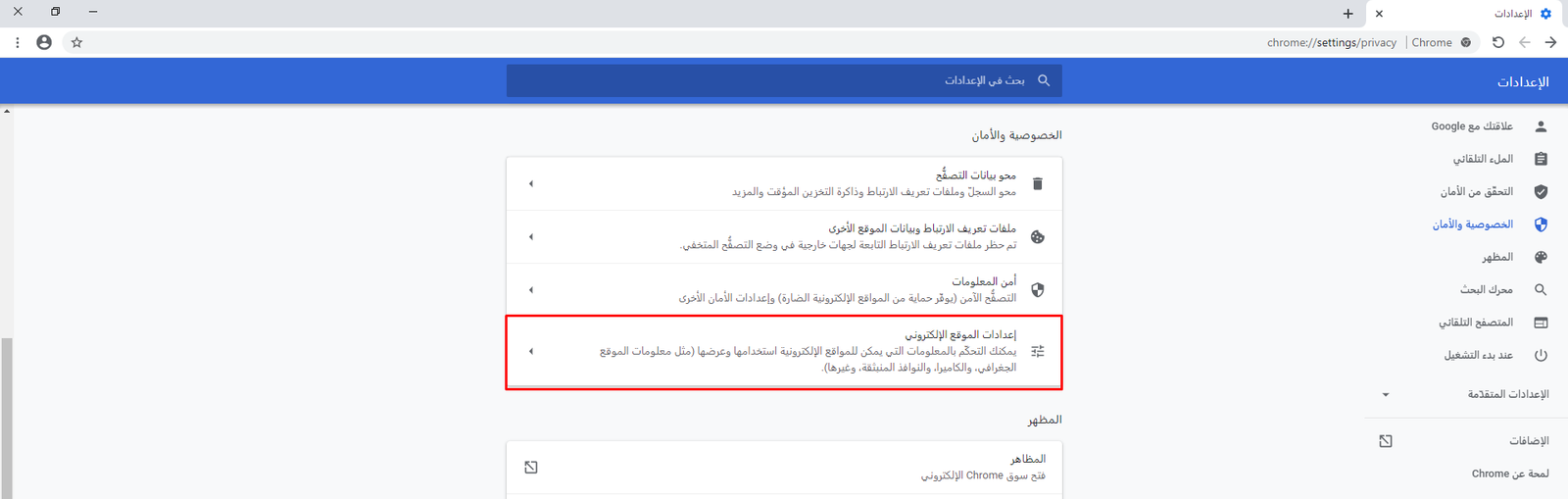Click the sliders icon for إعدادات الموقع الإلكتروني

tap(1038, 351)
